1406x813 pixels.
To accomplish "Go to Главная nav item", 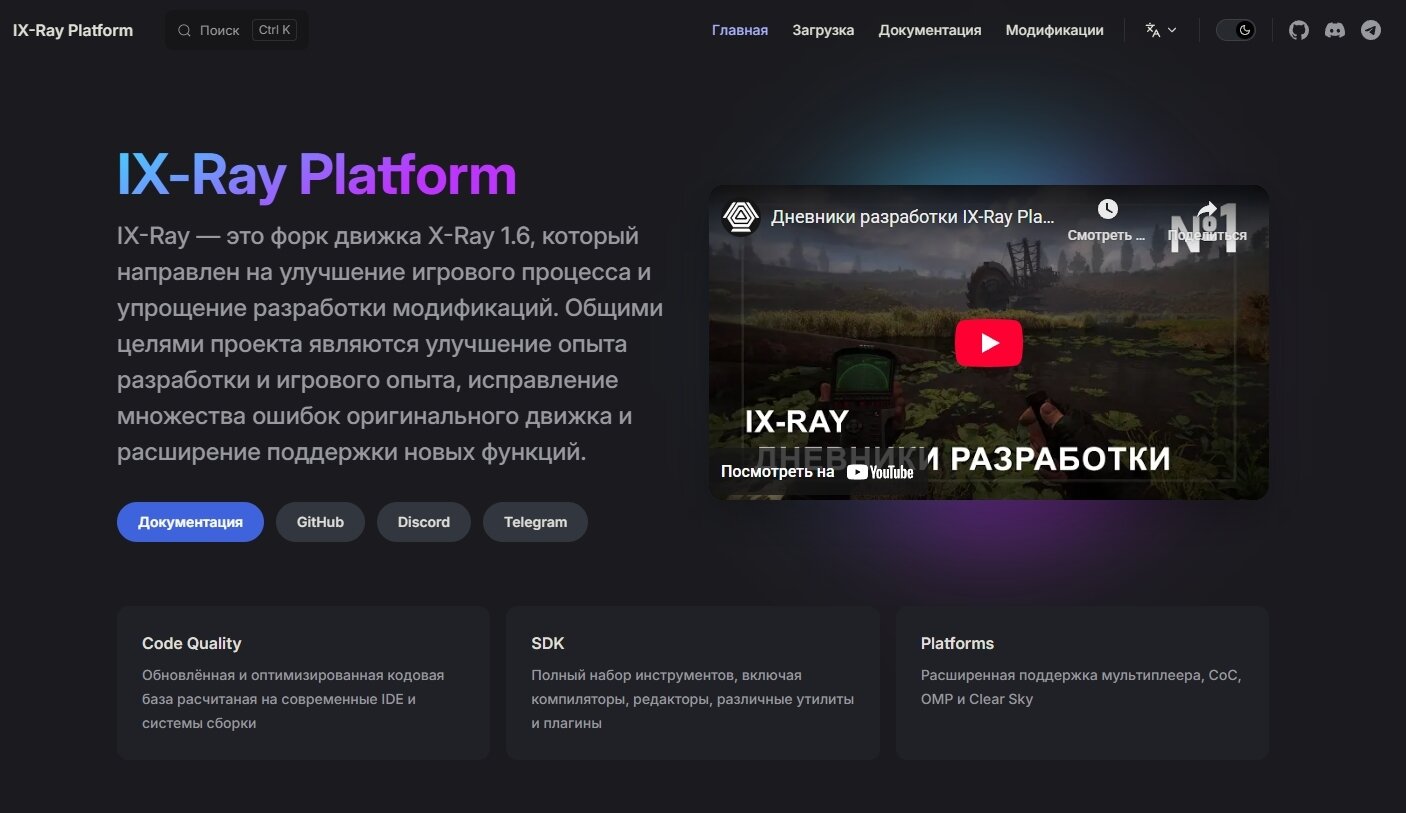I will [740, 30].
